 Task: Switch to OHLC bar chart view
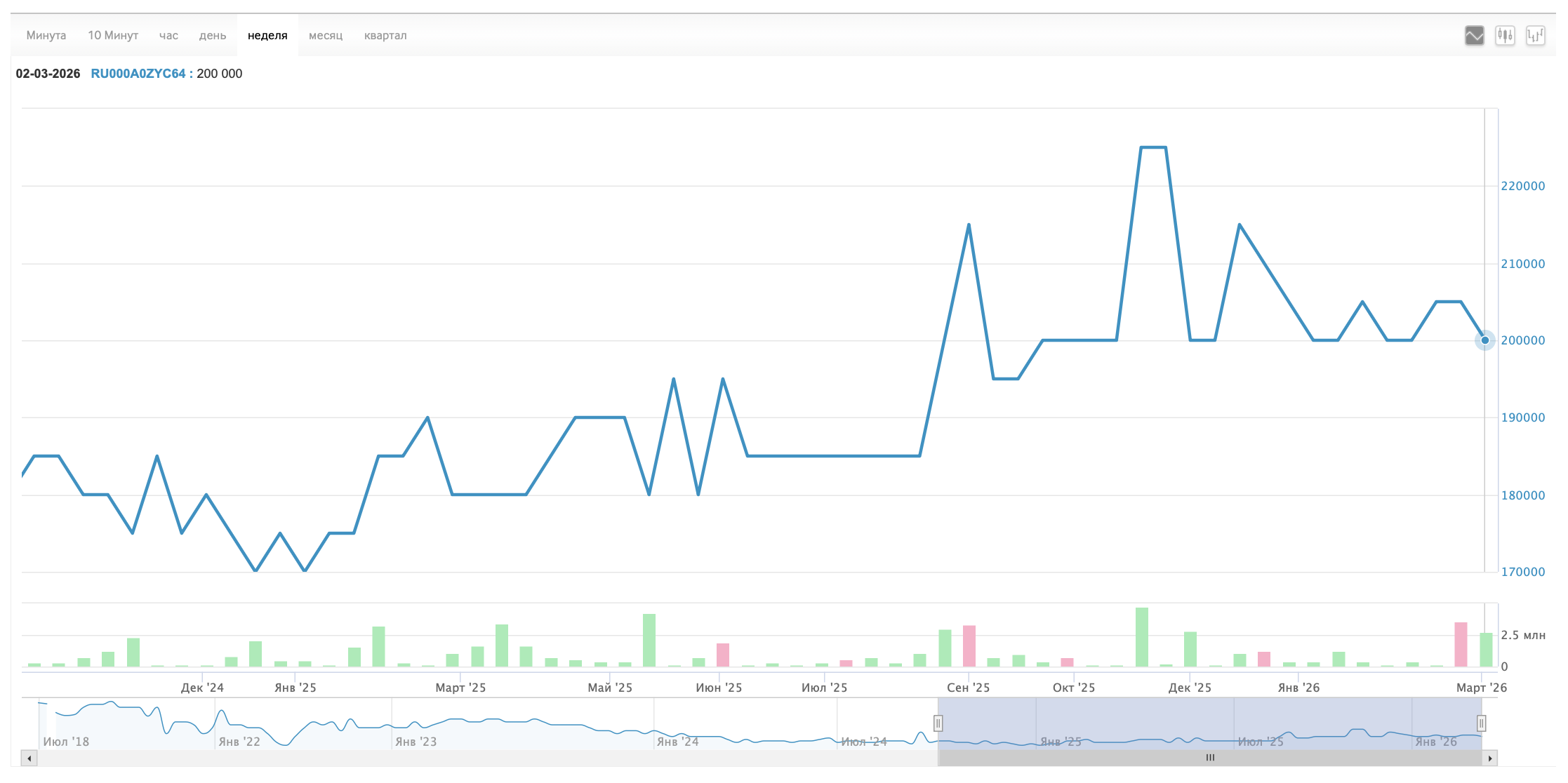click(x=1536, y=35)
